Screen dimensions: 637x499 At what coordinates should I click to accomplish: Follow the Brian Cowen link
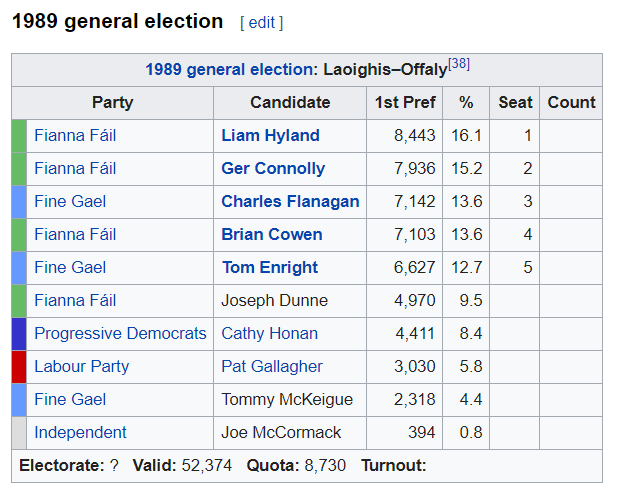tap(272, 234)
